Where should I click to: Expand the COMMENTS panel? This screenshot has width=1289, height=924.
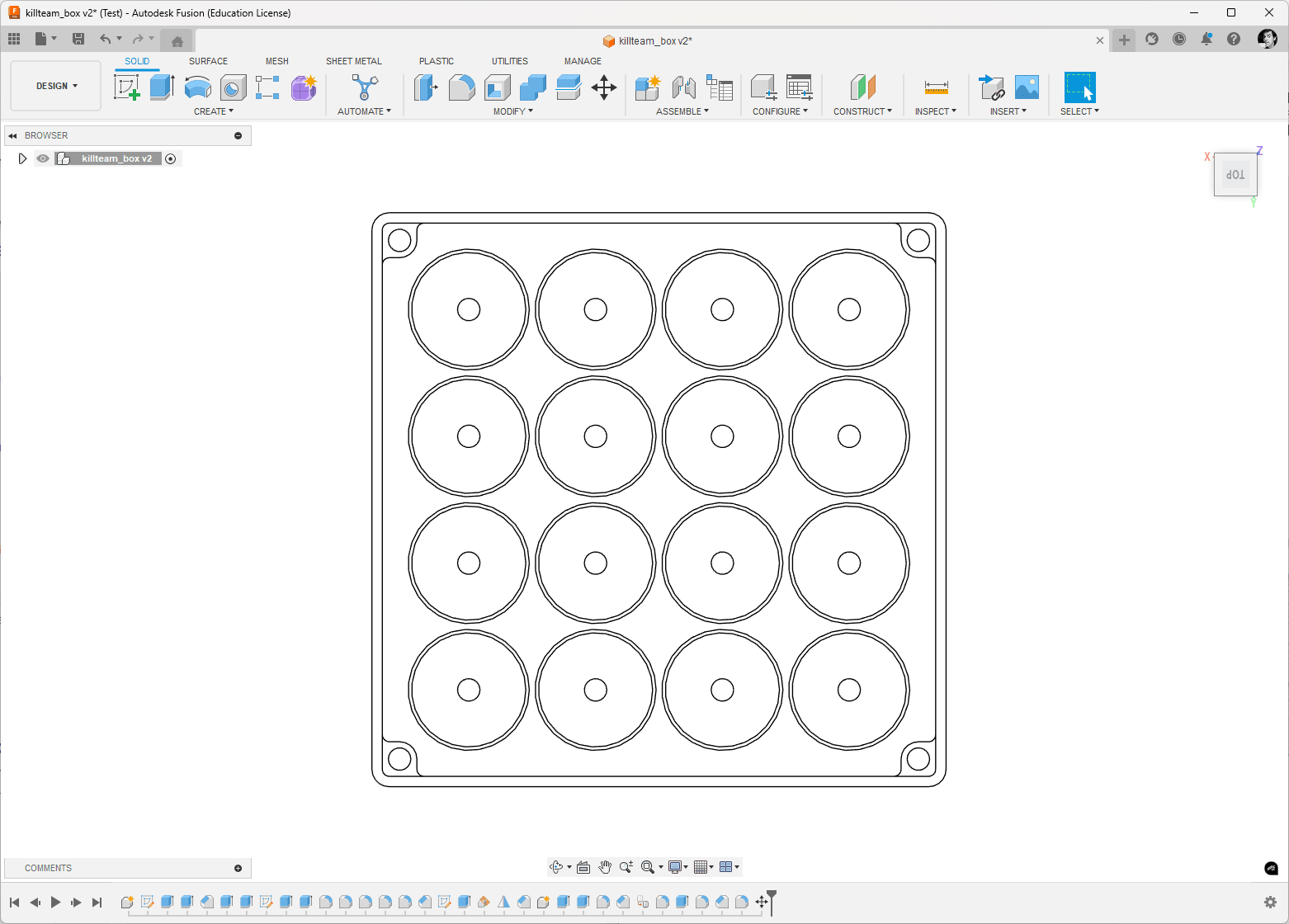(238, 868)
